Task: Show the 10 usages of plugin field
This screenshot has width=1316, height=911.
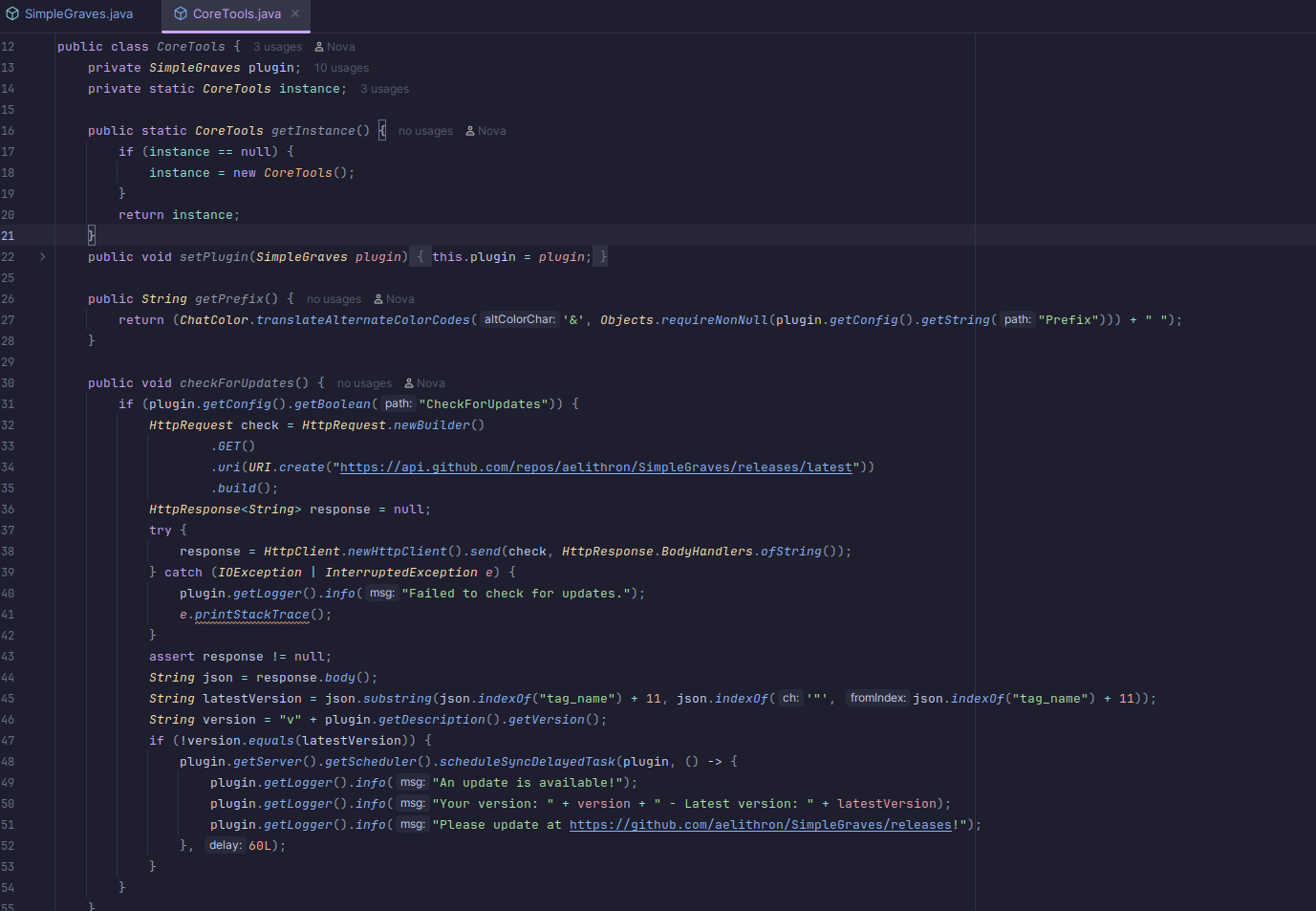Action: click(x=341, y=68)
